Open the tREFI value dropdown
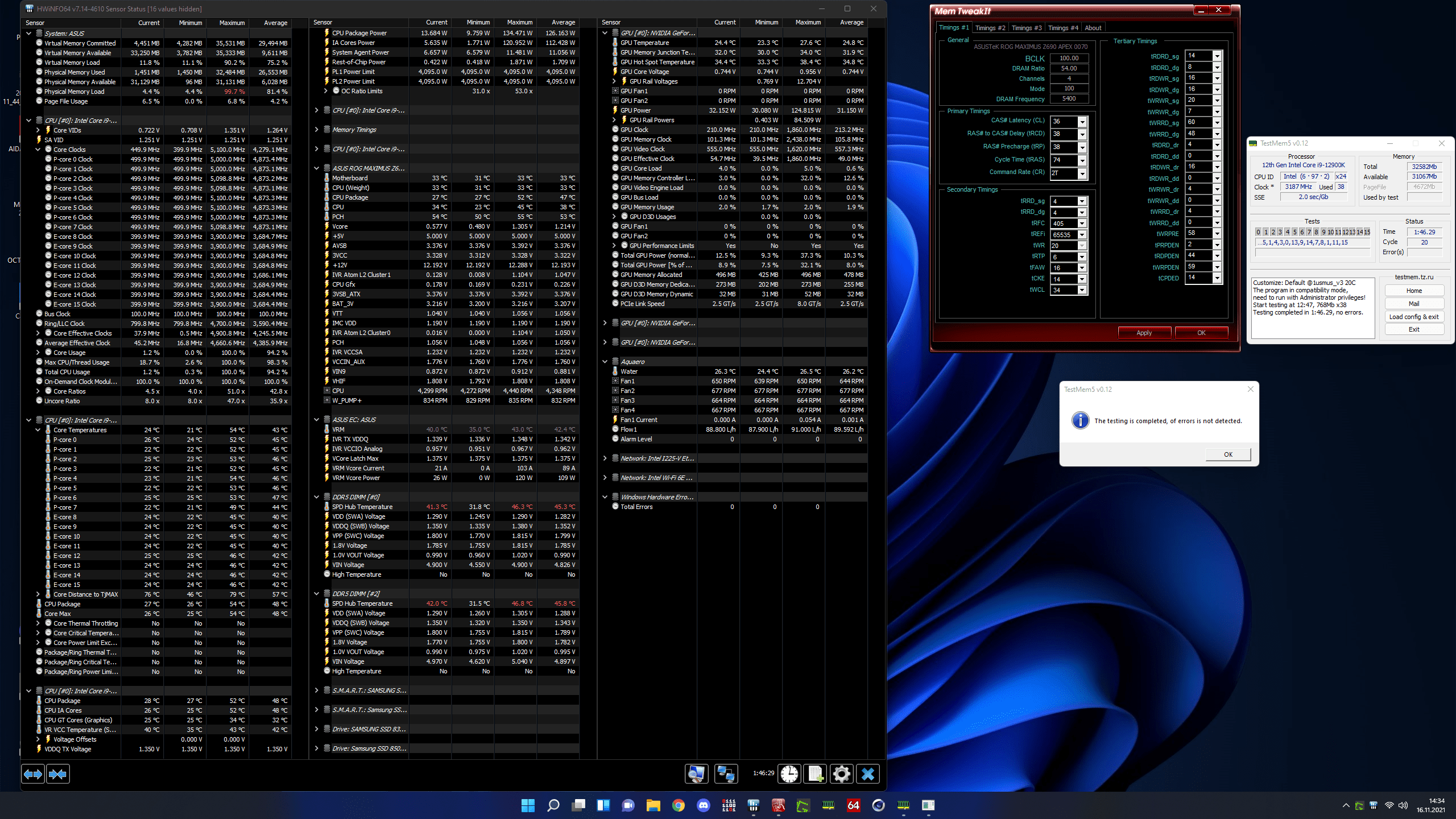This screenshot has height=819, width=1456. [1082, 235]
